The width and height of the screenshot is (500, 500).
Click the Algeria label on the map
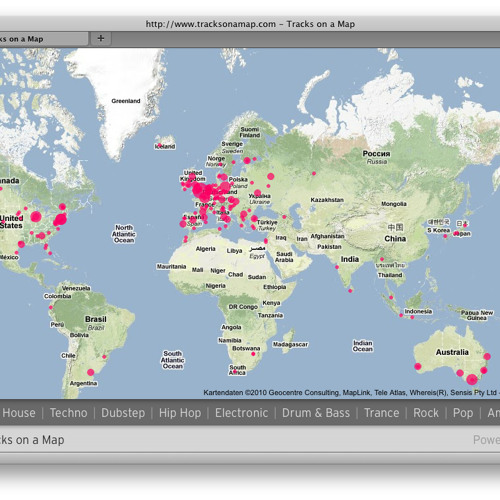tap(205, 249)
